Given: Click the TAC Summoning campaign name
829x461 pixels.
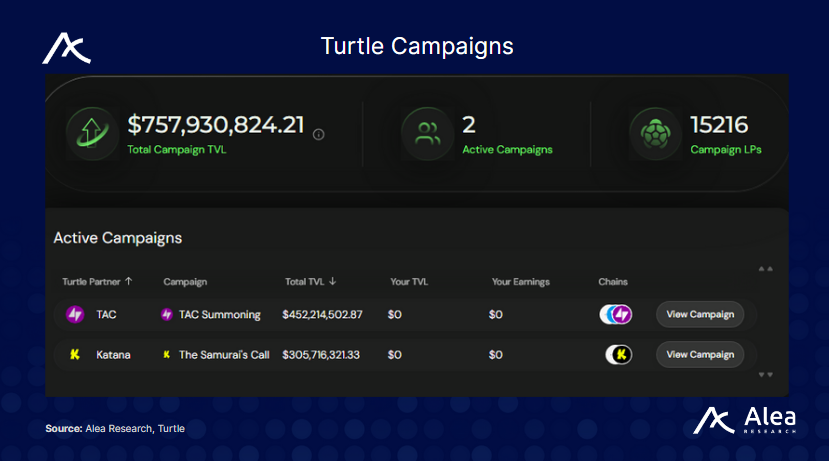Looking at the screenshot, I should [219, 315].
